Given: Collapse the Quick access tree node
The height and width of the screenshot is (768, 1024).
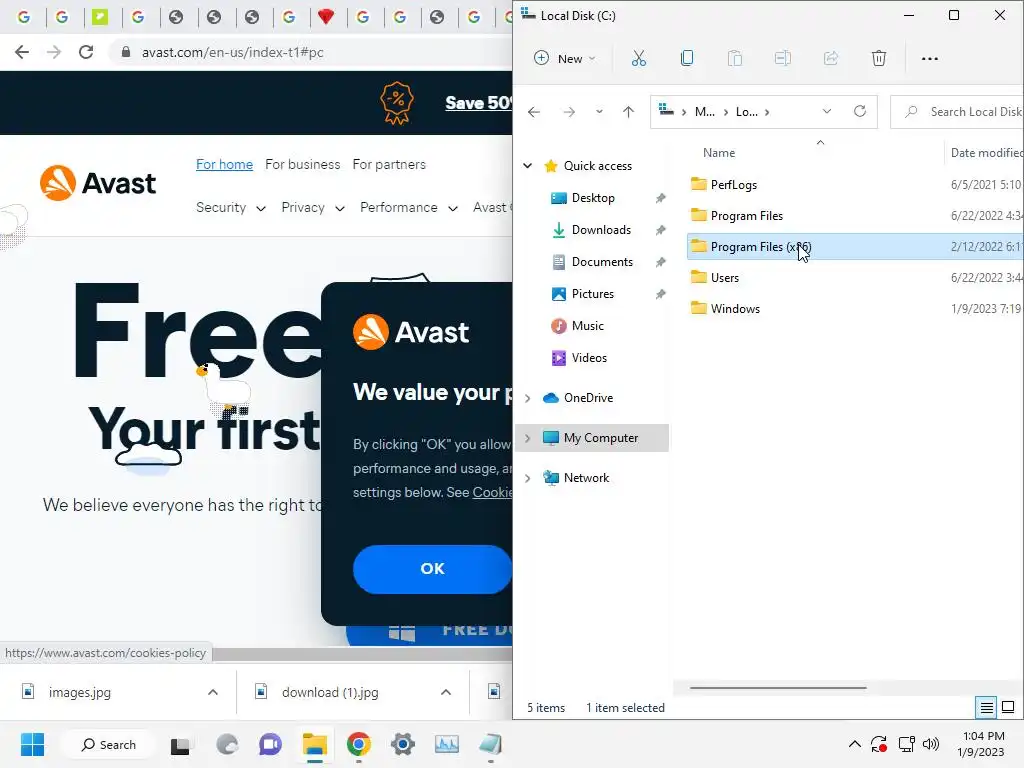Looking at the screenshot, I should pyautogui.click(x=528, y=166).
